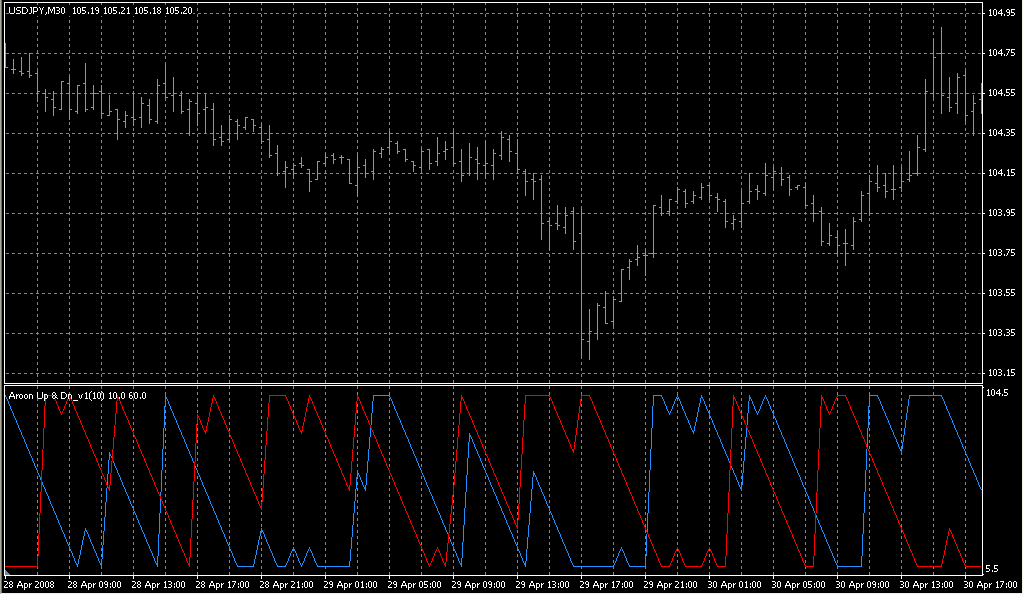Click the USDJPY,M30 chart title label
Image resolution: width=1024 pixels, height=594 pixels.
click(x=36, y=11)
